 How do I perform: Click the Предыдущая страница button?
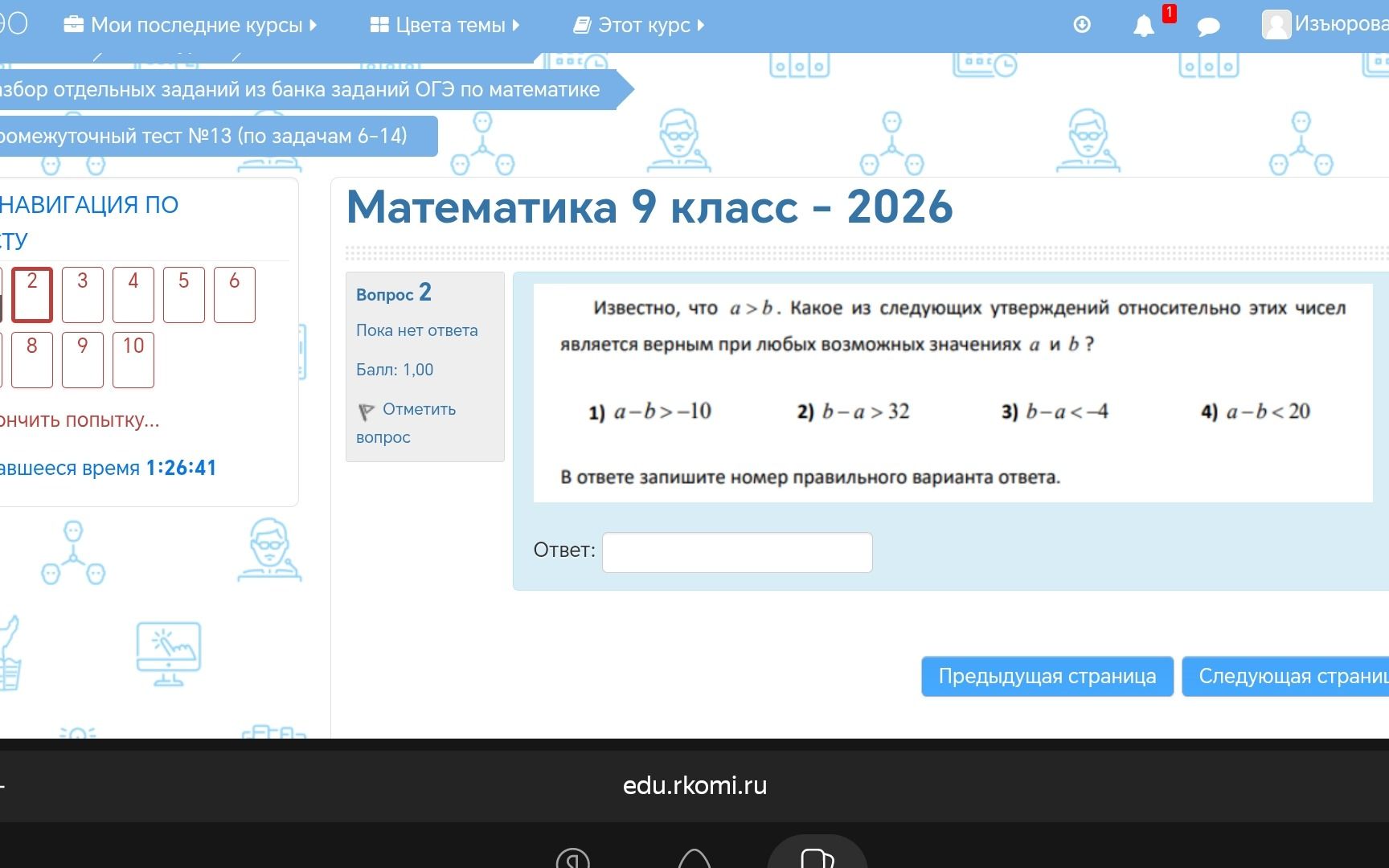point(1047,677)
